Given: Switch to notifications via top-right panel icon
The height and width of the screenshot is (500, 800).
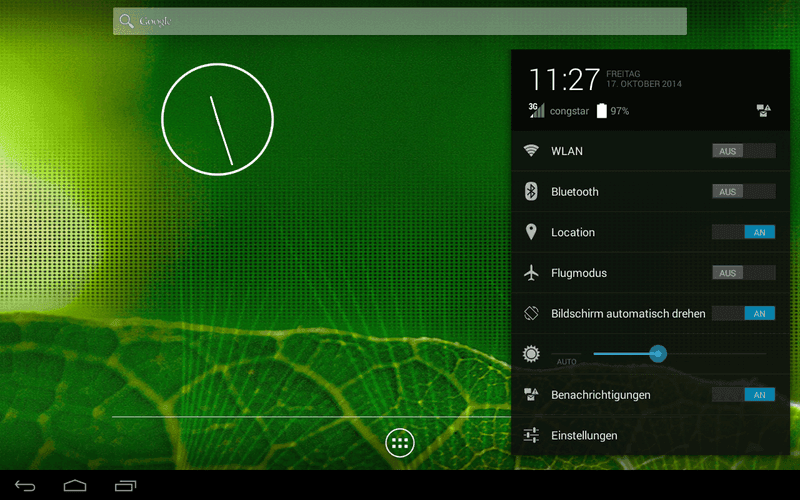Looking at the screenshot, I should 763,110.
